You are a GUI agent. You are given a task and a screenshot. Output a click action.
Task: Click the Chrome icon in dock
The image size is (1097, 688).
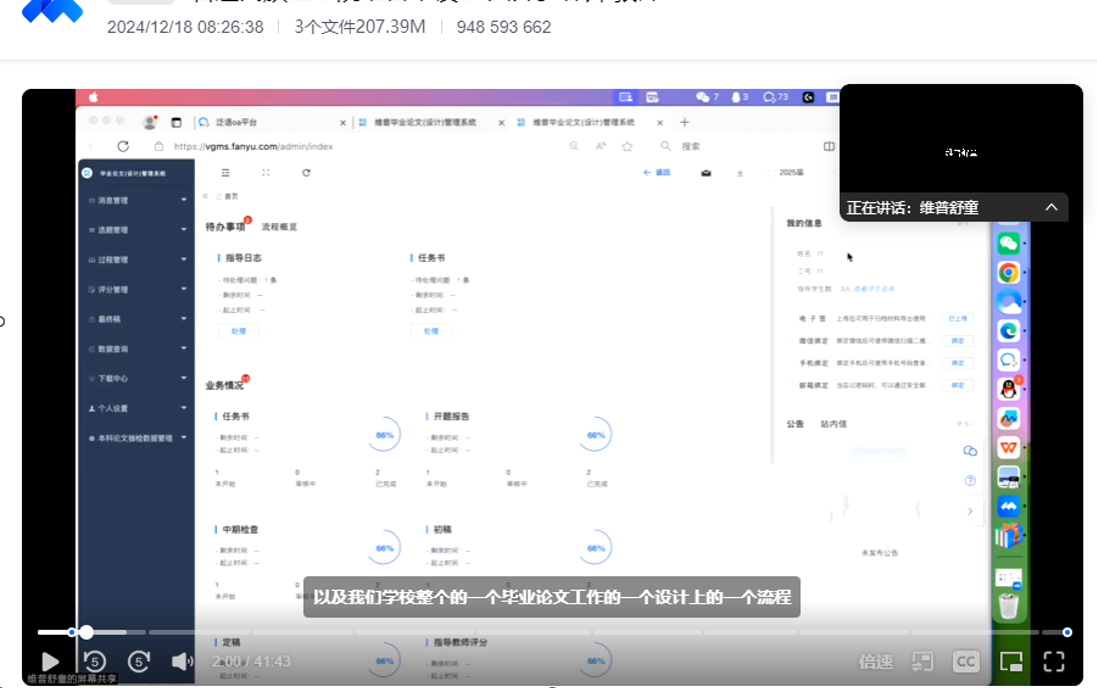1008,272
